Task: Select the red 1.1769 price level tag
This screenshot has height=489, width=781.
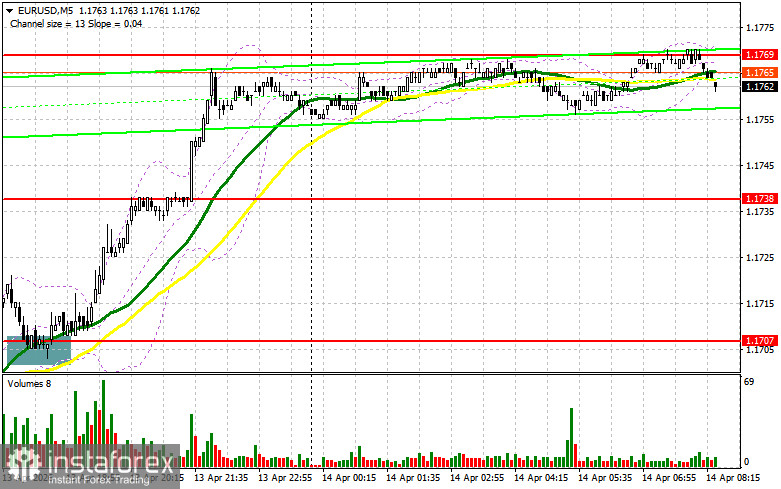Action: (x=760, y=54)
